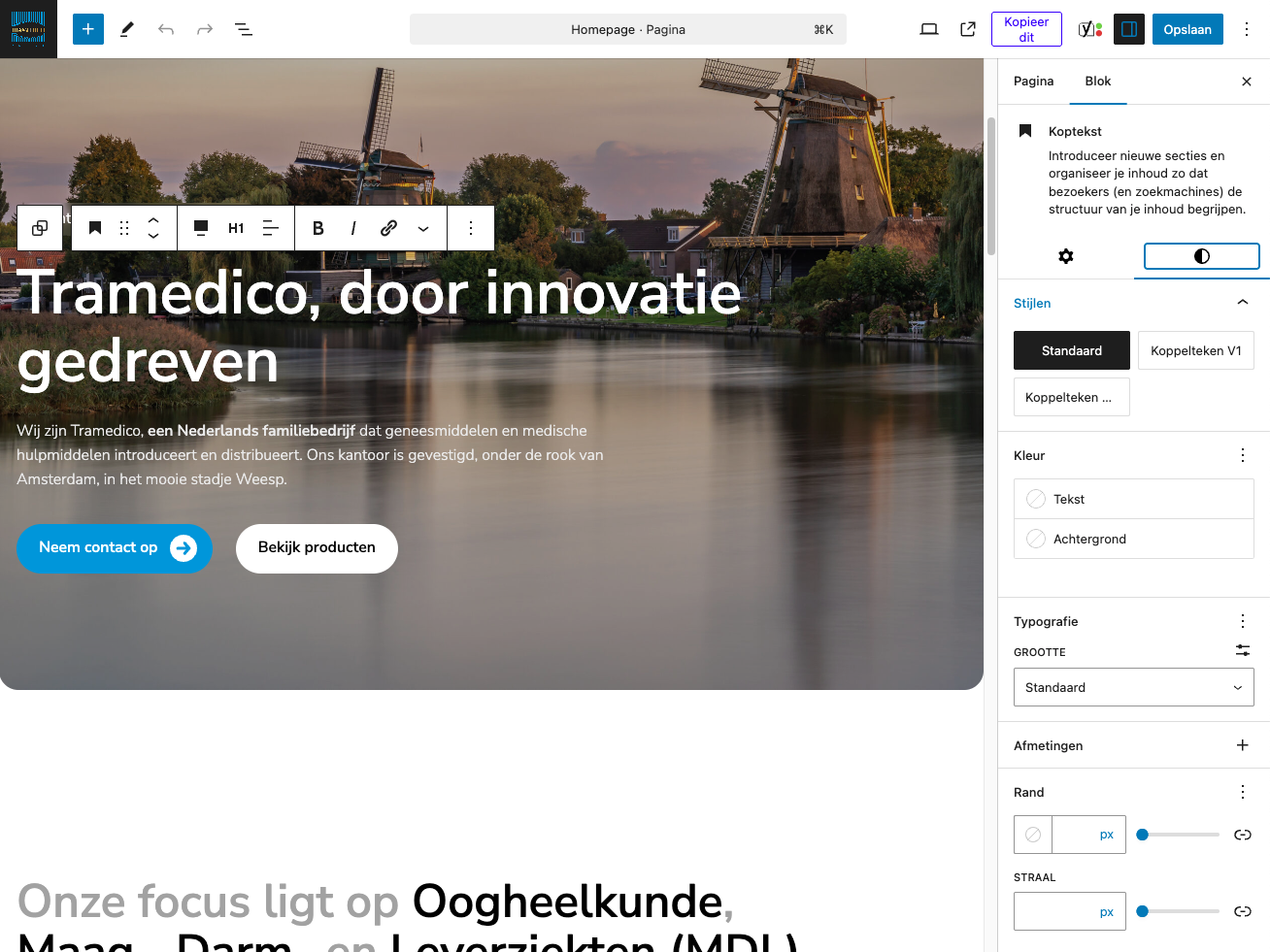The width and height of the screenshot is (1270, 952).
Task: Toggle the settings sidebar panel
Action: [1129, 29]
